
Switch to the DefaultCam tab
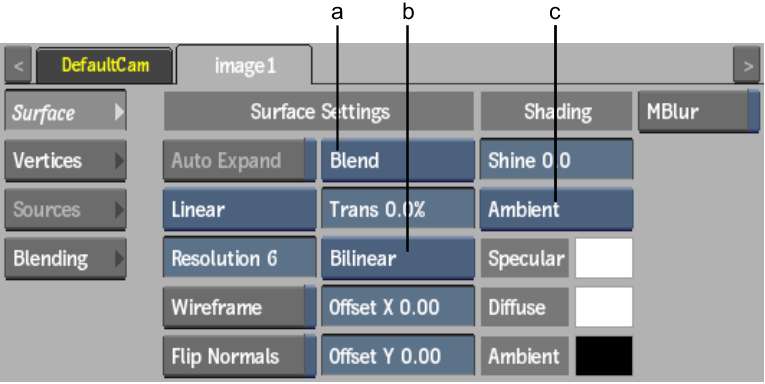[104, 65]
